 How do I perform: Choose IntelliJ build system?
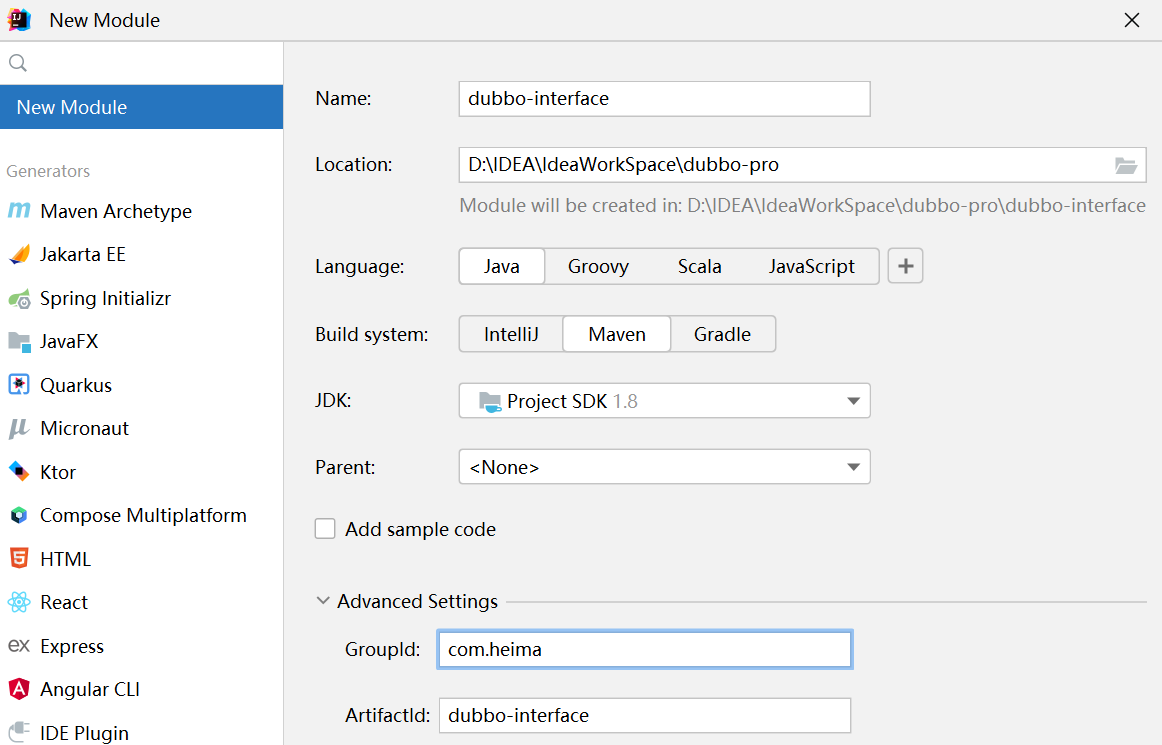[511, 334]
